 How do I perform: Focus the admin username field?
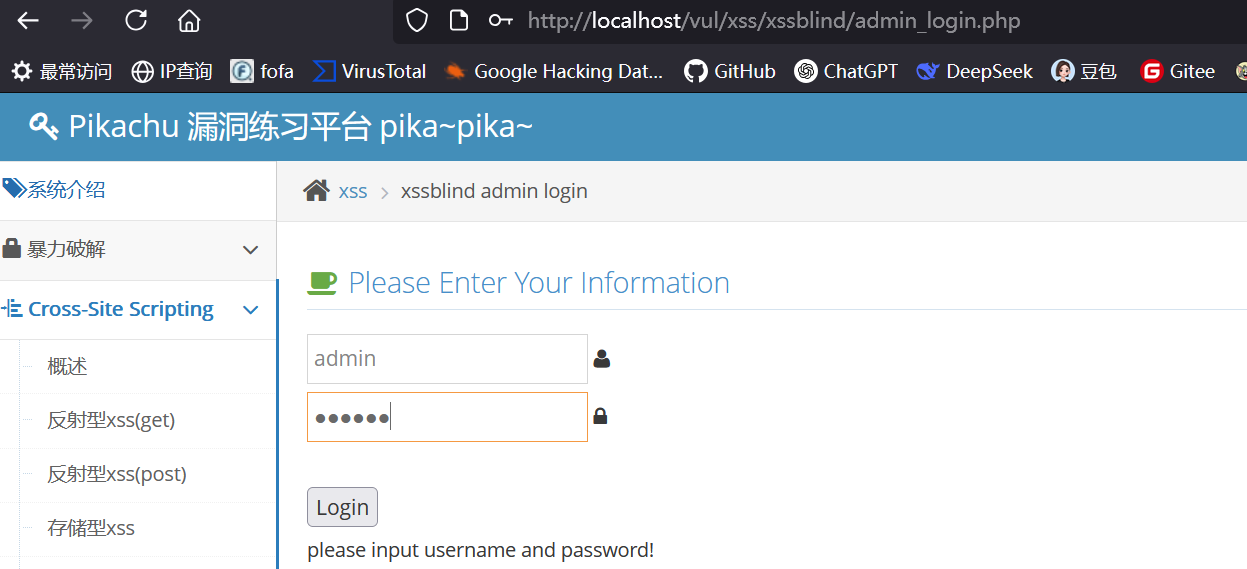(x=446, y=359)
